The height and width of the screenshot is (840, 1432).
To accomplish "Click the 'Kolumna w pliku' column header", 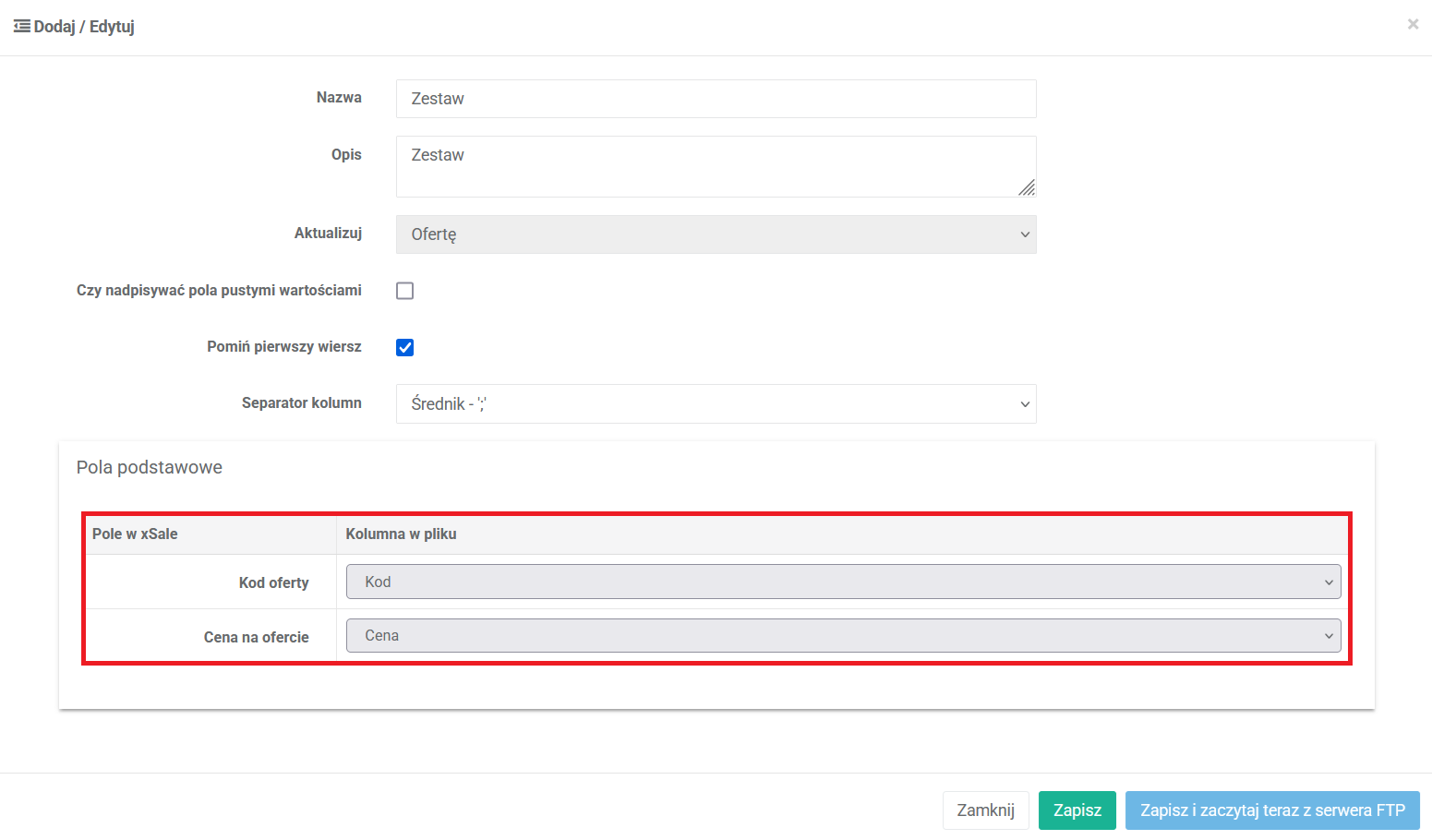I will pyautogui.click(x=401, y=534).
